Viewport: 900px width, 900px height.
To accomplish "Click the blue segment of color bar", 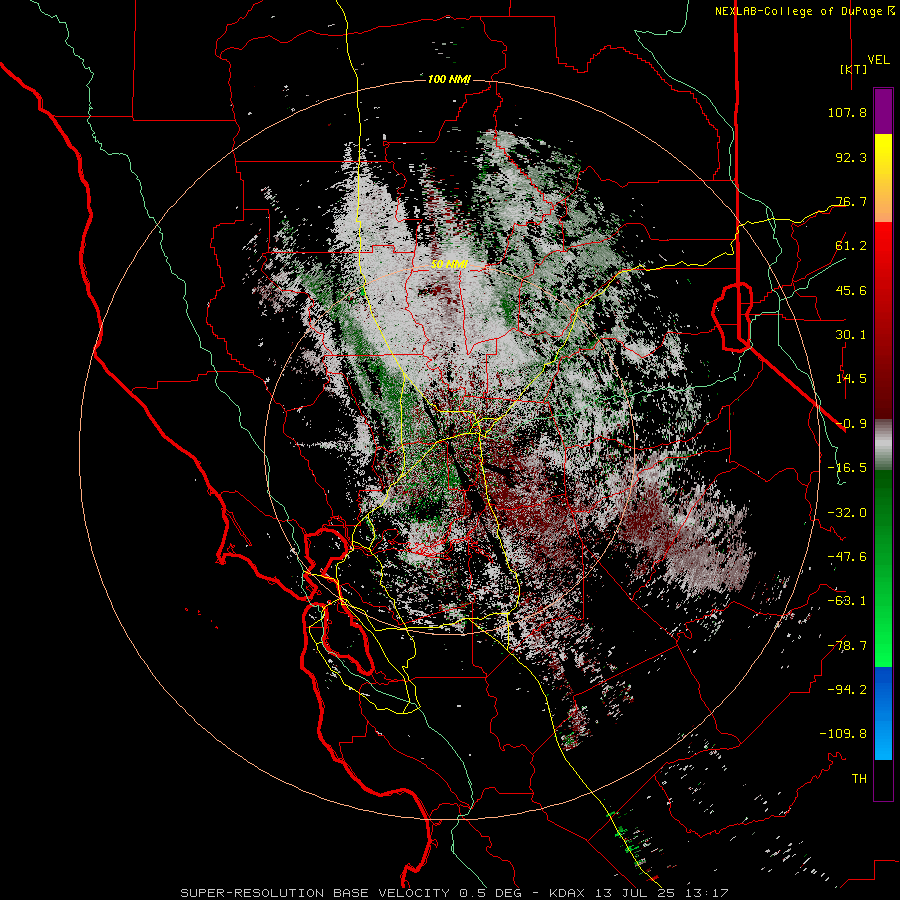I will pos(883,713).
